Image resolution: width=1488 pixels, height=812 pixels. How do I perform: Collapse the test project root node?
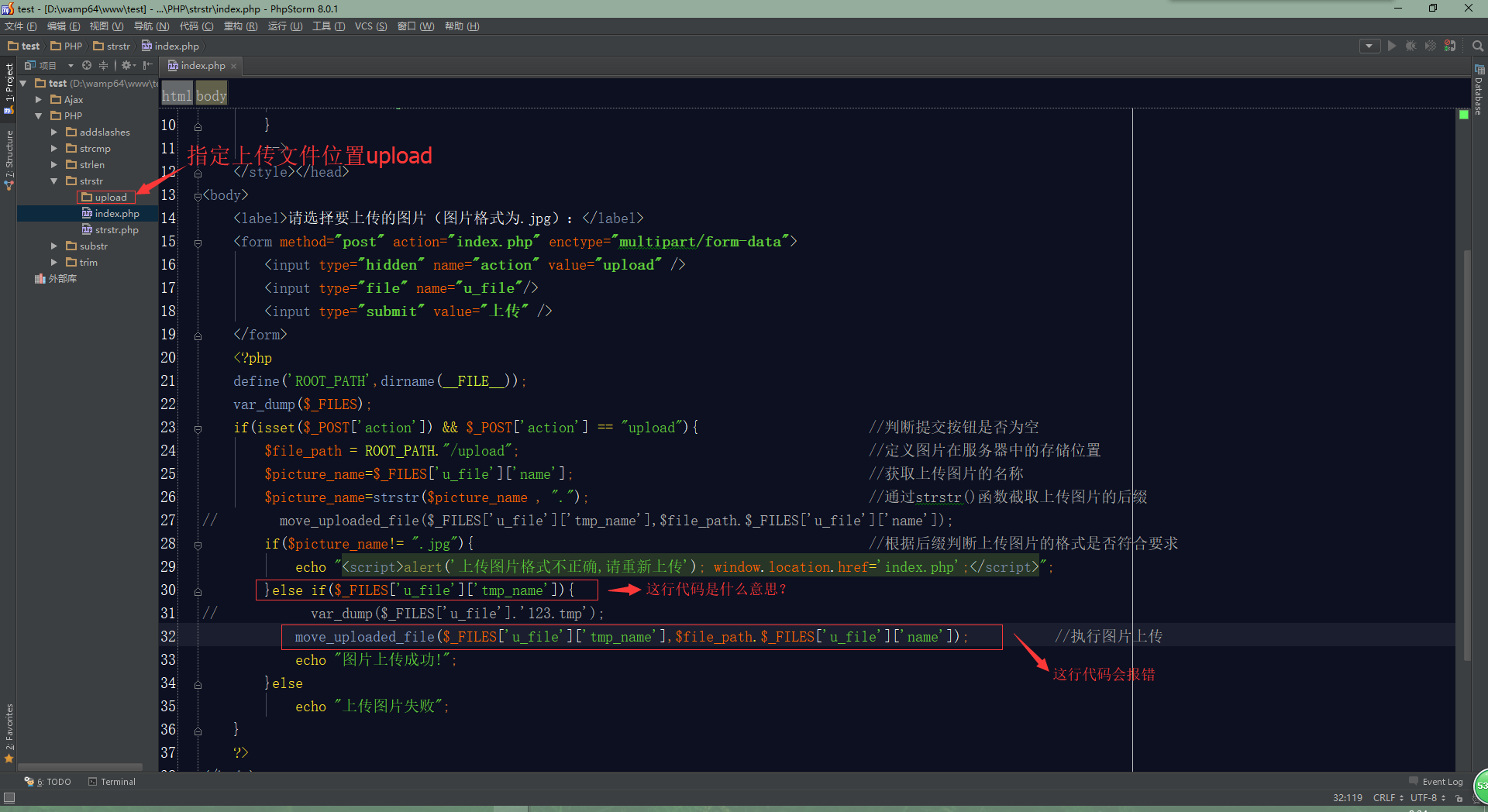pyautogui.click(x=23, y=83)
